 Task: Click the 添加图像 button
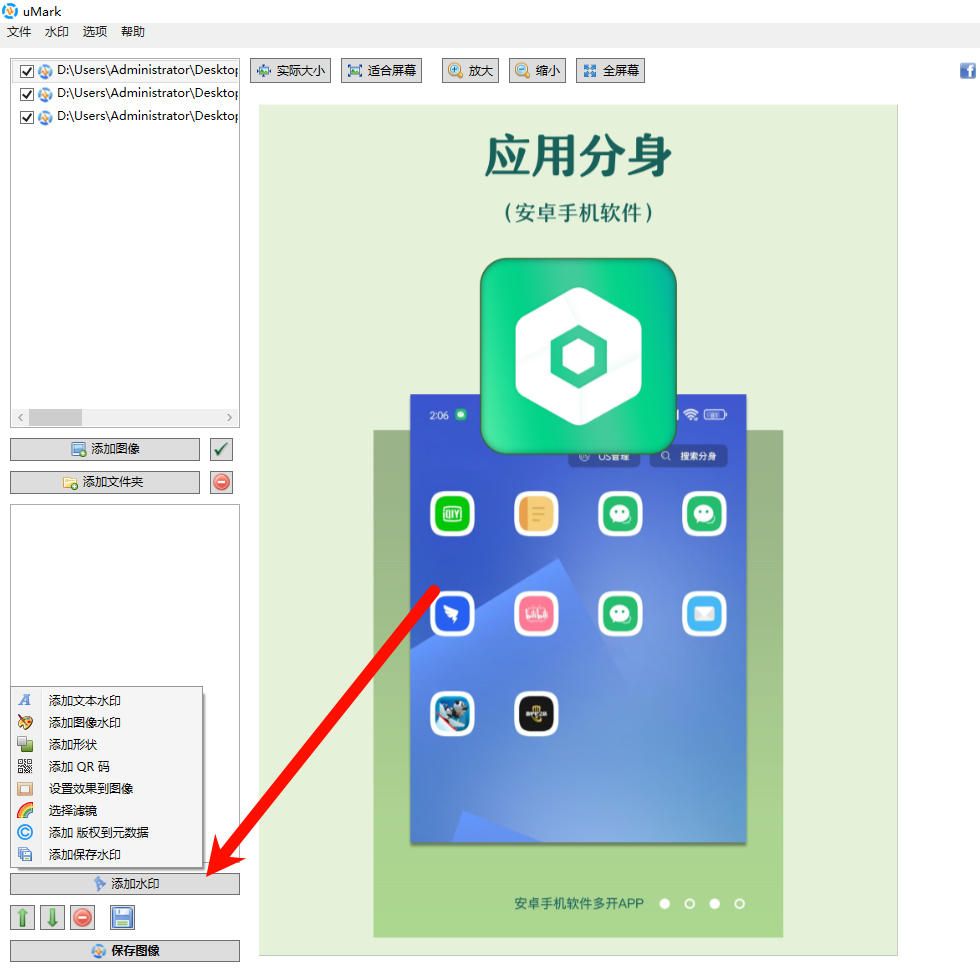click(x=105, y=449)
